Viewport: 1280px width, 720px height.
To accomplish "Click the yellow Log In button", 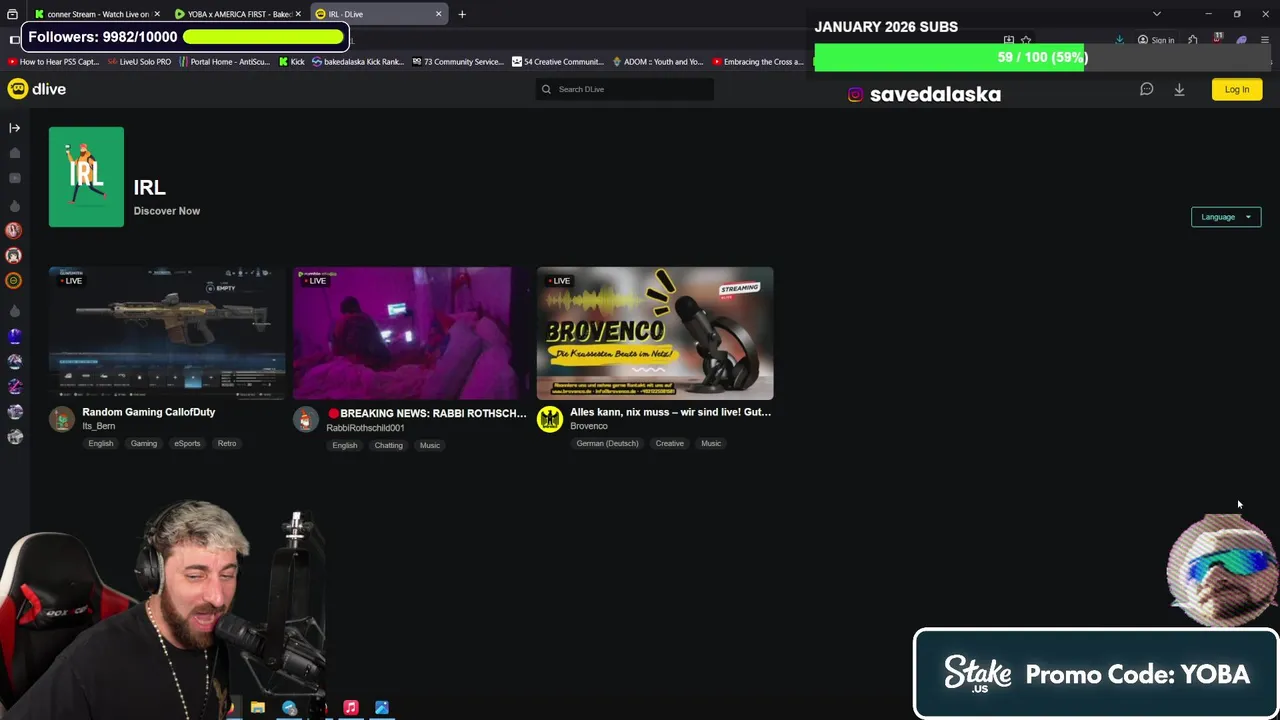I will 1237,89.
